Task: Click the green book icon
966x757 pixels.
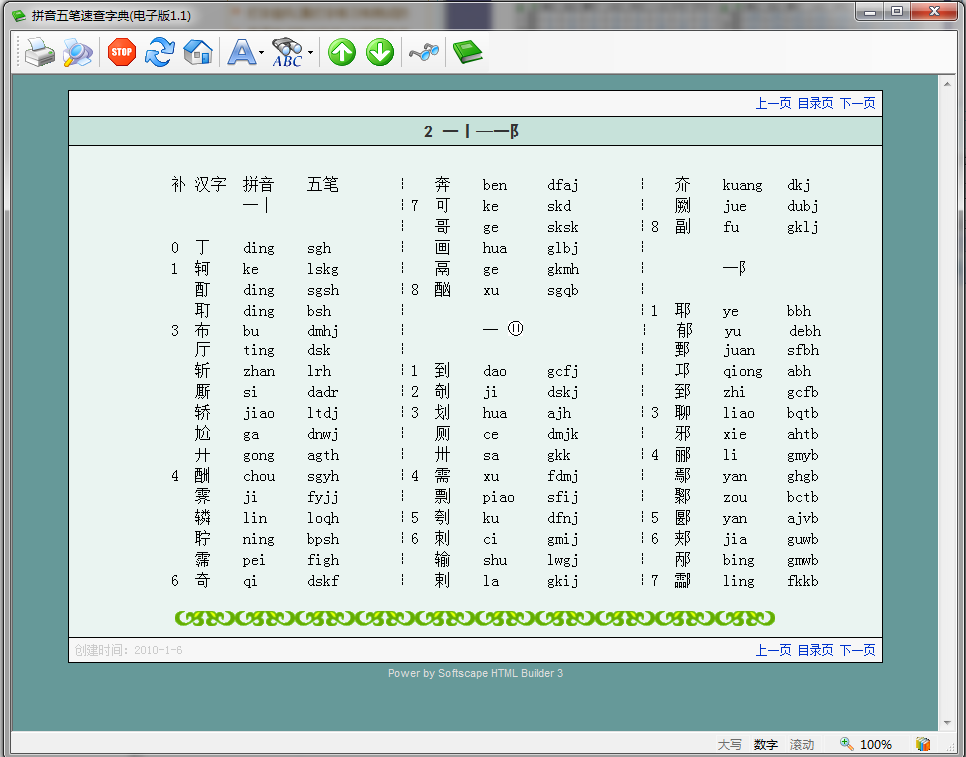Action: pyautogui.click(x=468, y=52)
